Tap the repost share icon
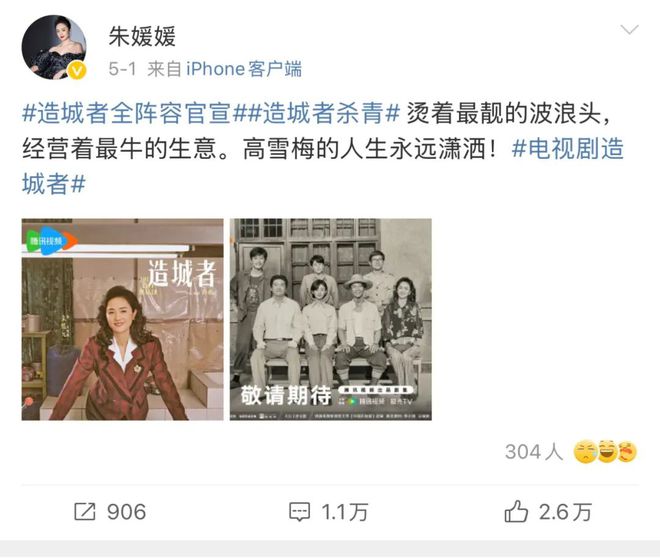660x558 pixels. pos(85,512)
